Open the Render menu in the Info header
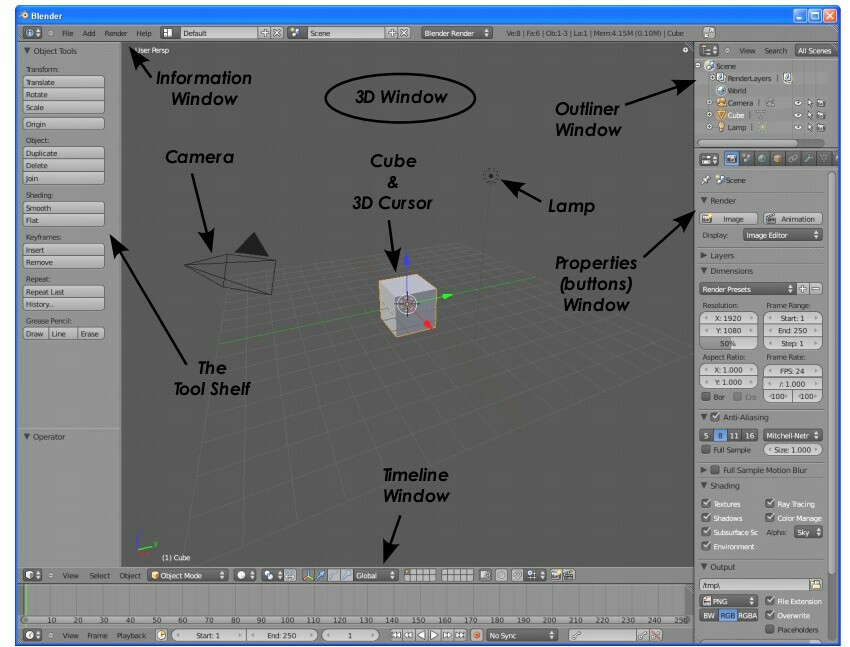The width and height of the screenshot is (850, 647). 115,33
